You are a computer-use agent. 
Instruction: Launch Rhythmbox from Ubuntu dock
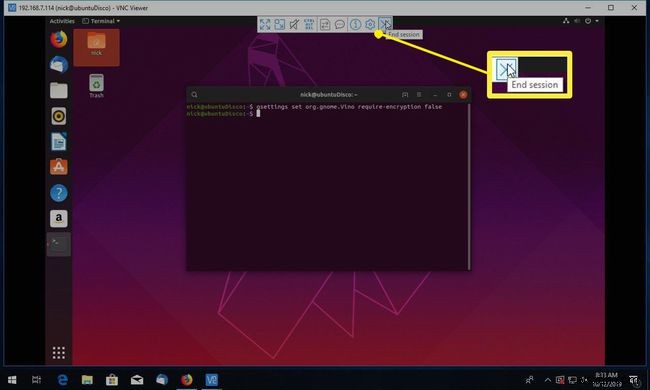[59, 116]
